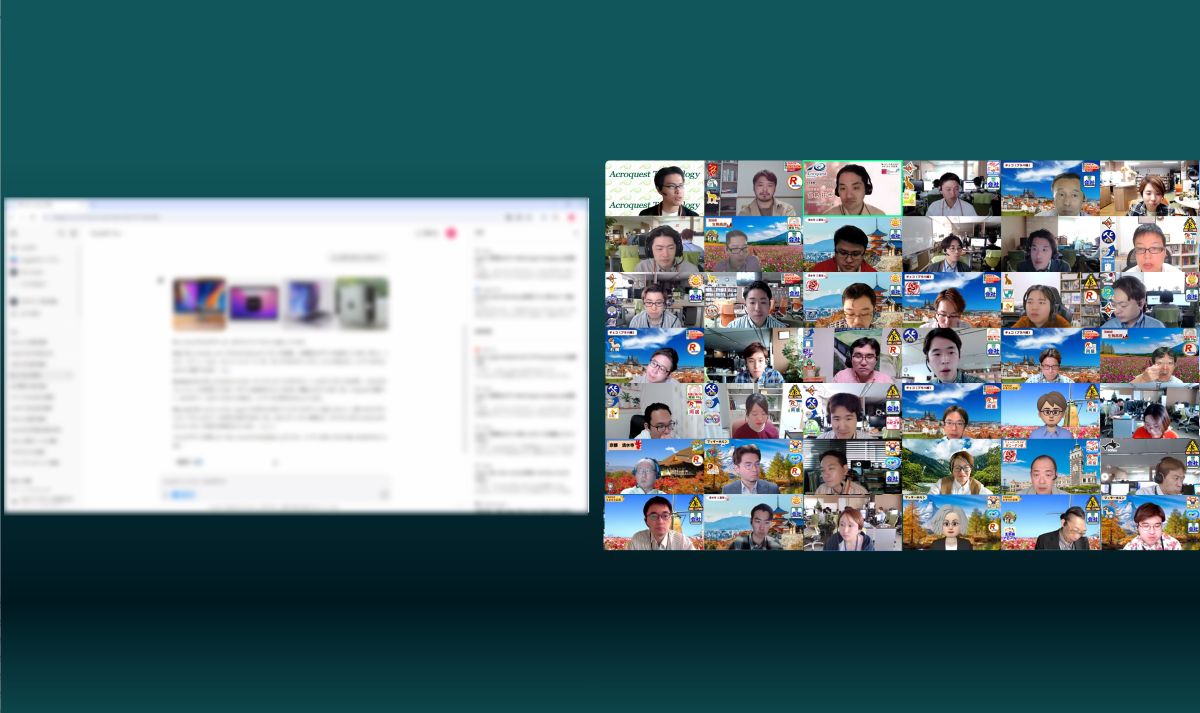Select the tile with clock tower background

[1049, 466]
